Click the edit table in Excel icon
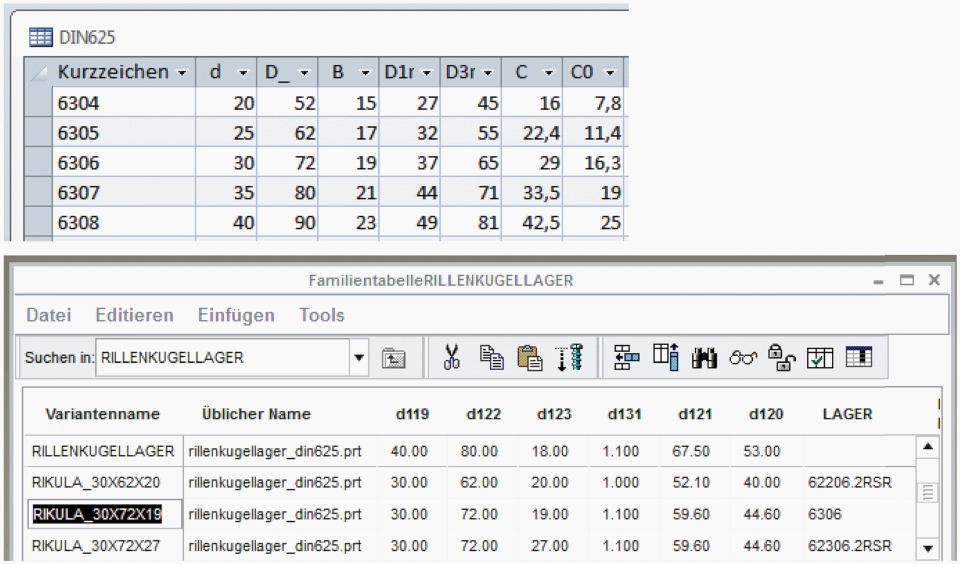Viewport: 960px width, 564px height. (859, 357)
